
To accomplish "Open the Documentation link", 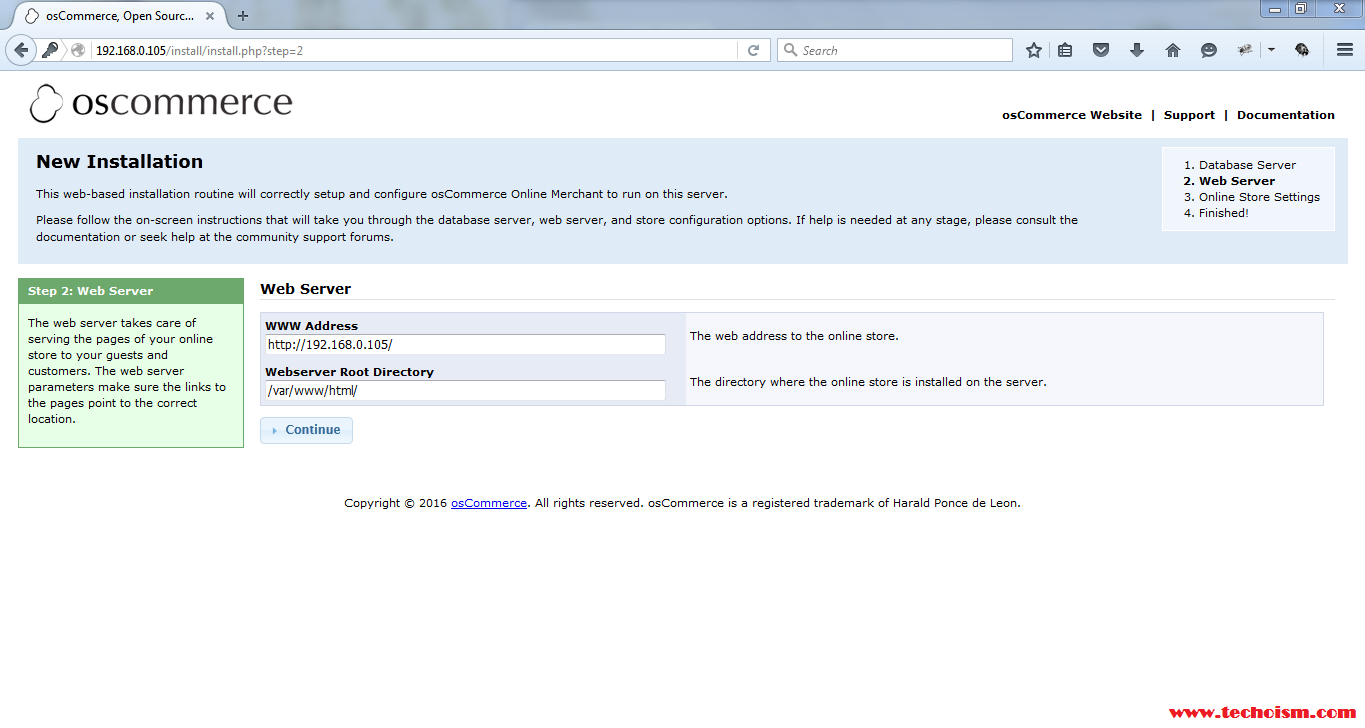I will (x=1286, y=115).
